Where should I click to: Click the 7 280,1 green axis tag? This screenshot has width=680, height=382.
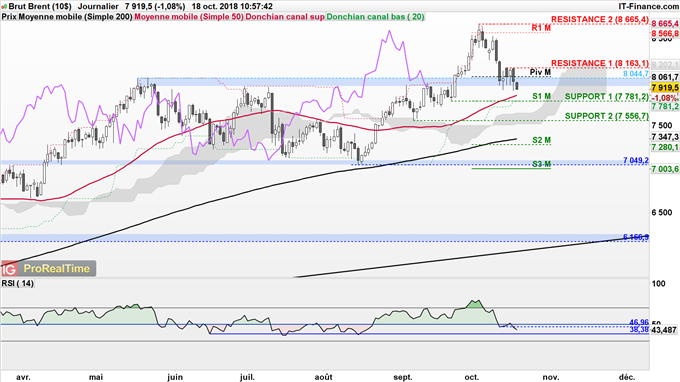tap(665, 147)
